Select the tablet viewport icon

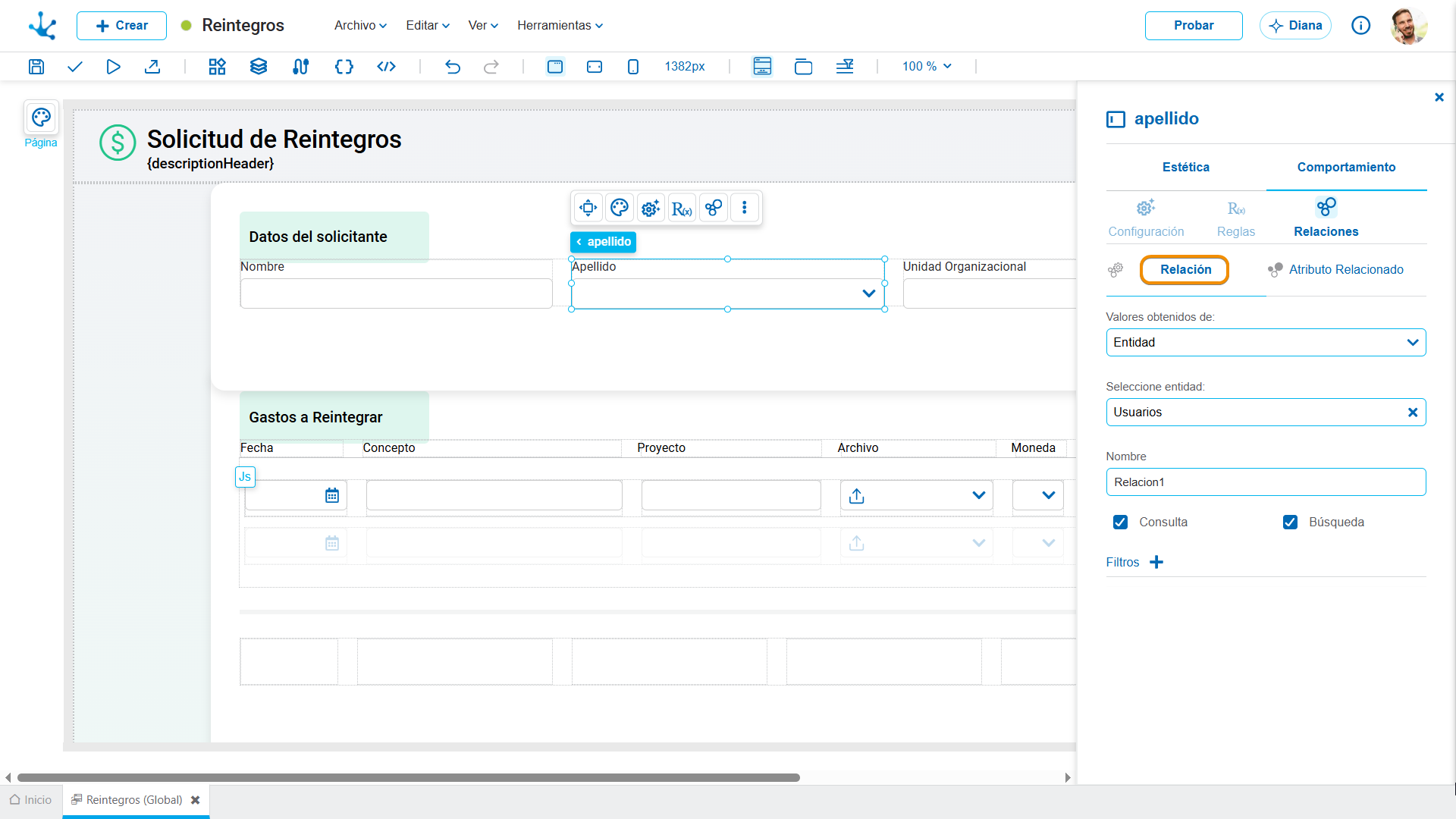coord(595,67)
